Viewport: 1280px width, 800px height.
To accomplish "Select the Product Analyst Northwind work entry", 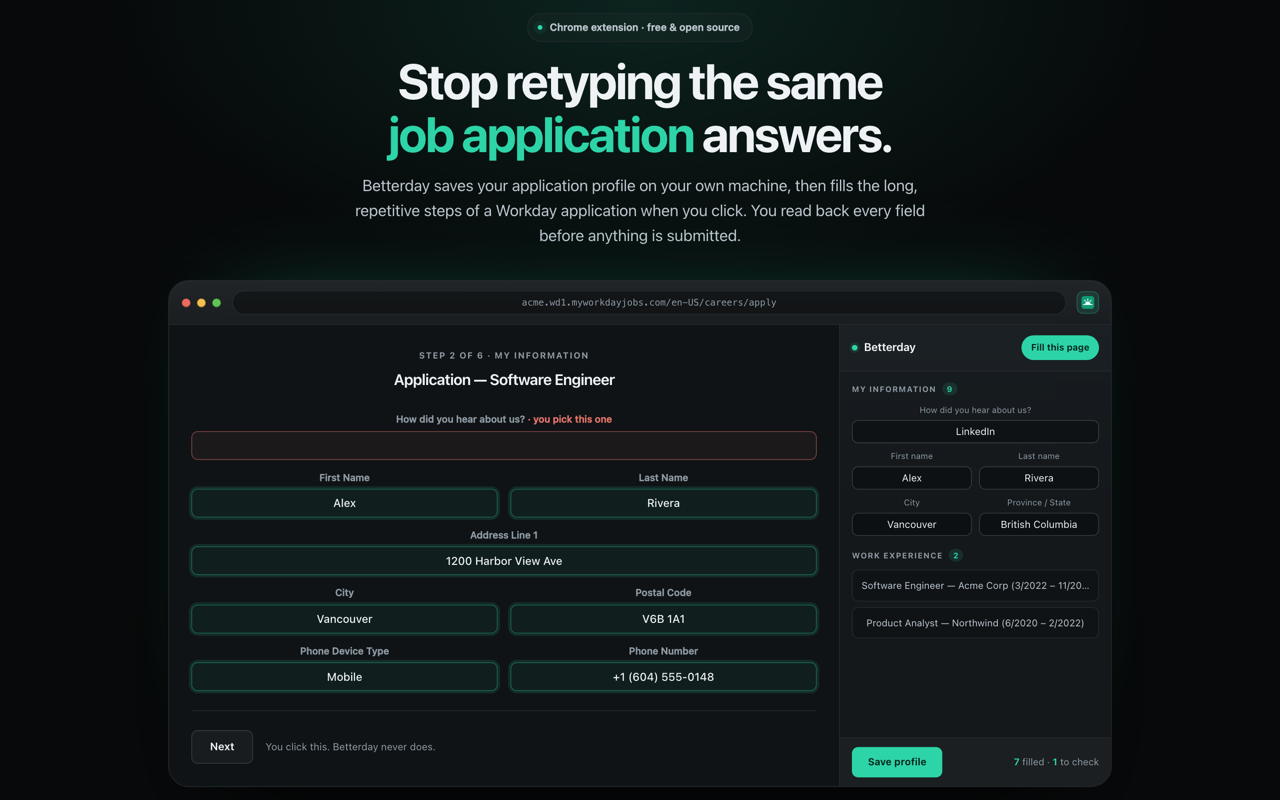I will point(975,623).
